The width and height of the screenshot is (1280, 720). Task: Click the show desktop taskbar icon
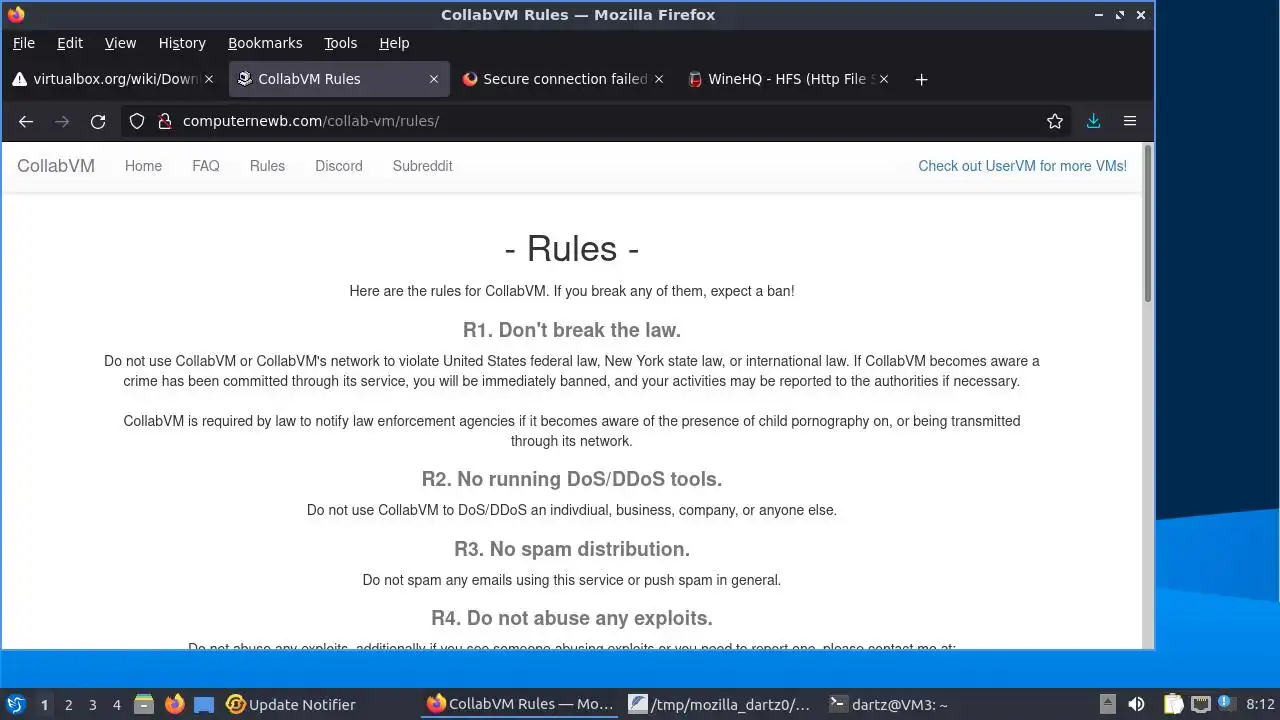tap(204, 705)
